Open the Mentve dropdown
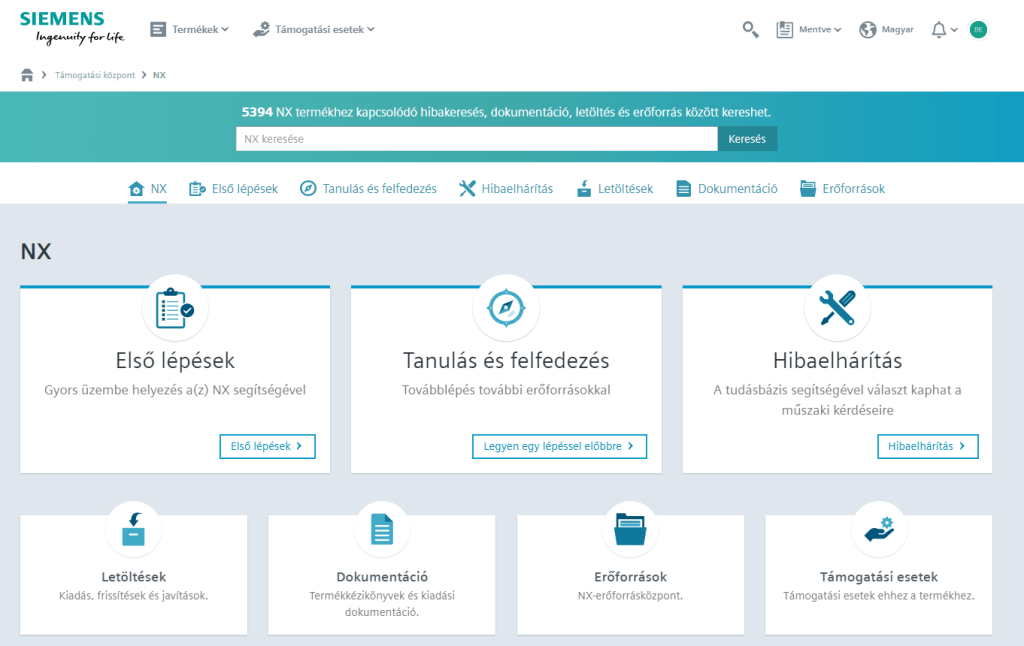Screen dimensions: 1024x646 point(810,30)
